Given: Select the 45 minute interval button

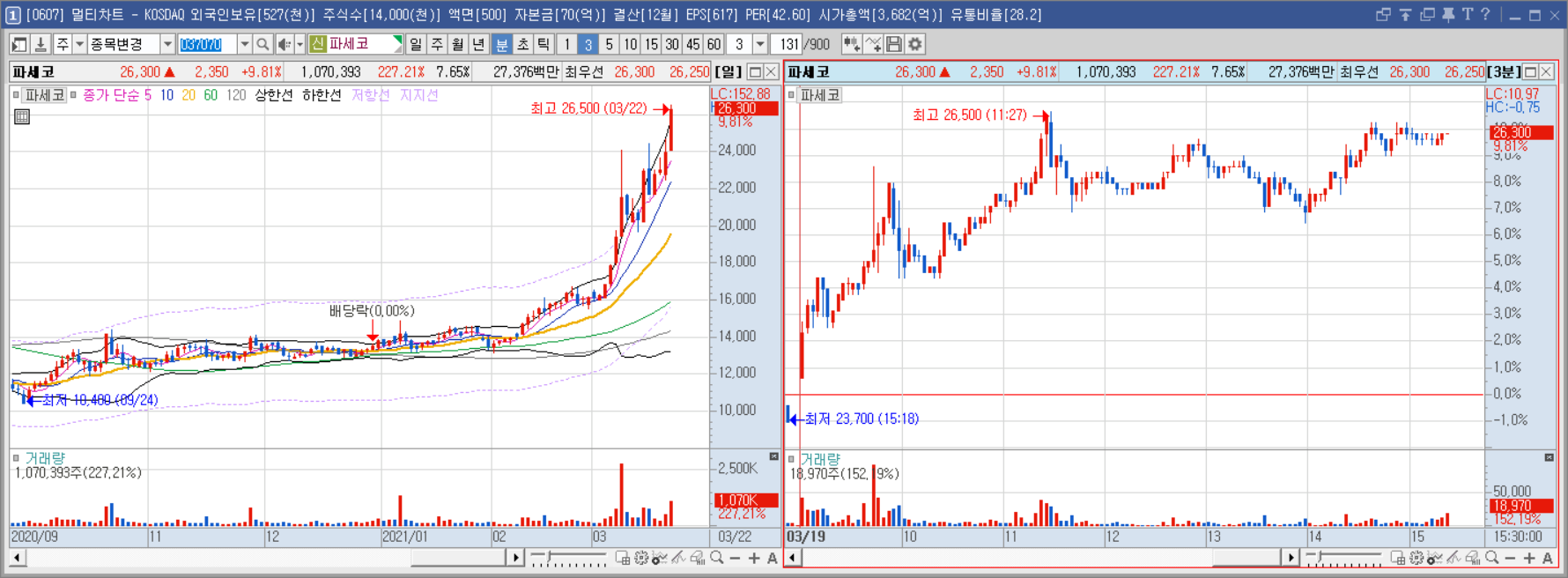Looking at the screenshot, I should [693, 44].
